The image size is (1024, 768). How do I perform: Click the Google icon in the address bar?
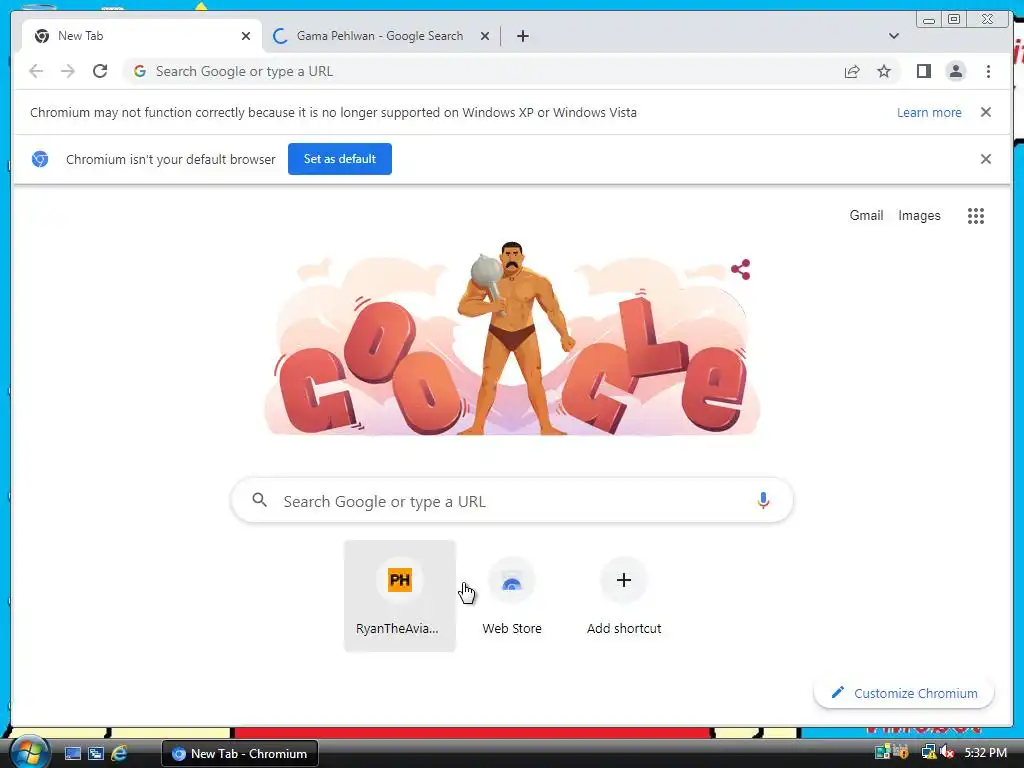coord(140,71)
